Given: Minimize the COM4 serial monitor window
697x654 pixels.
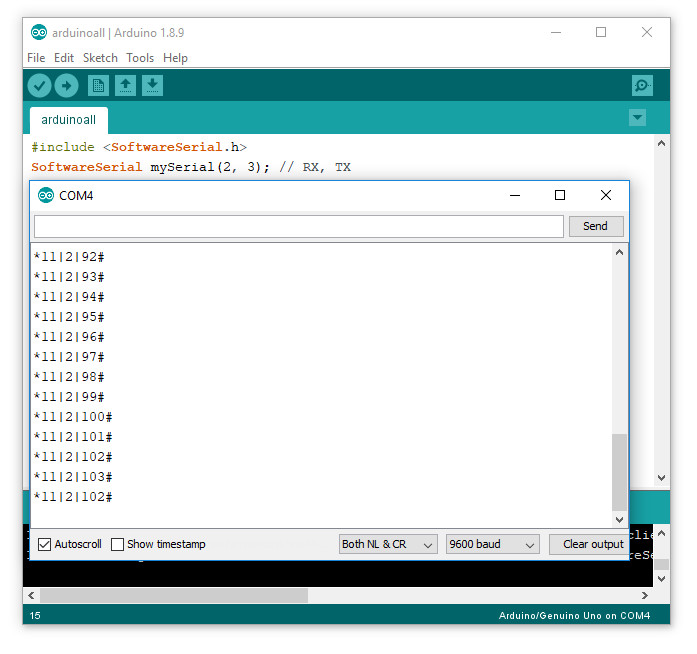Looking at the screenshot, I should coord(515,195).
